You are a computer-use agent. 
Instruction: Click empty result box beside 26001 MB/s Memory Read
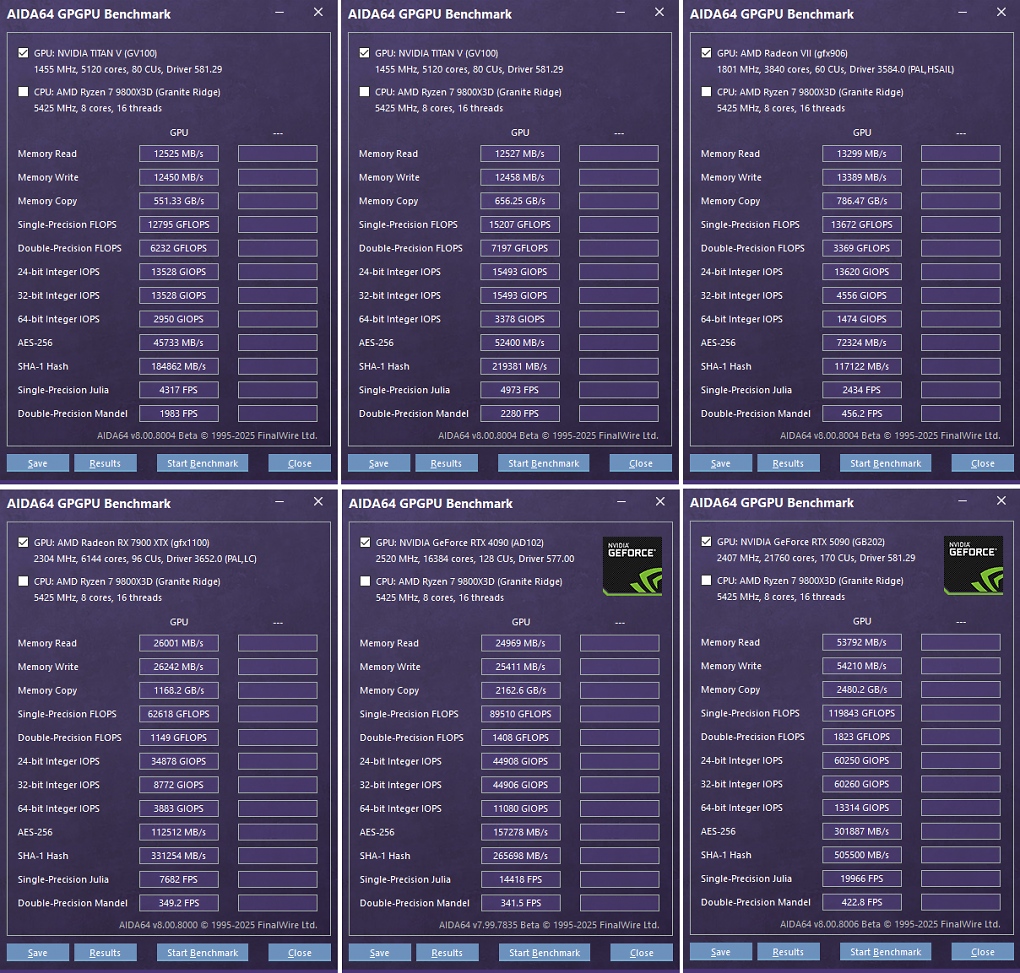278,643
